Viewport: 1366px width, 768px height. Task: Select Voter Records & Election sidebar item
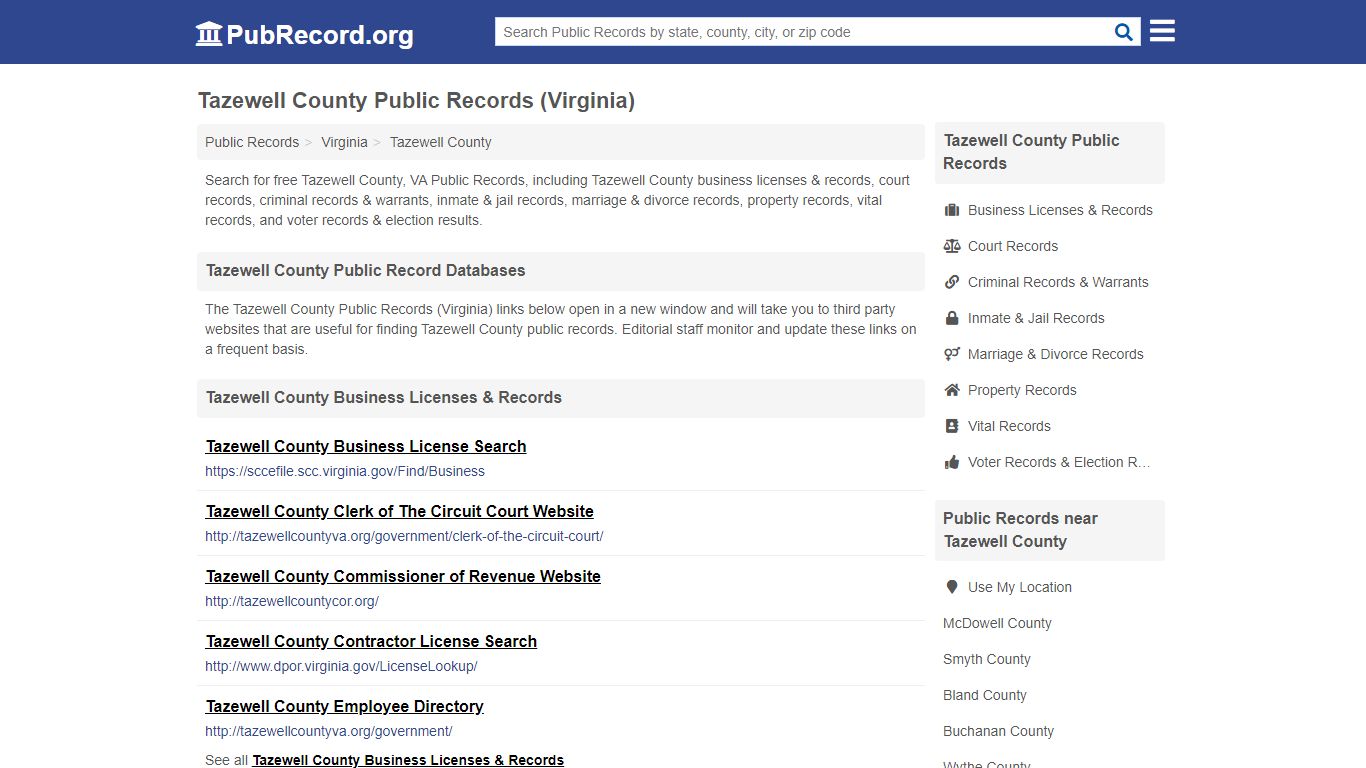click(1059, 462)
